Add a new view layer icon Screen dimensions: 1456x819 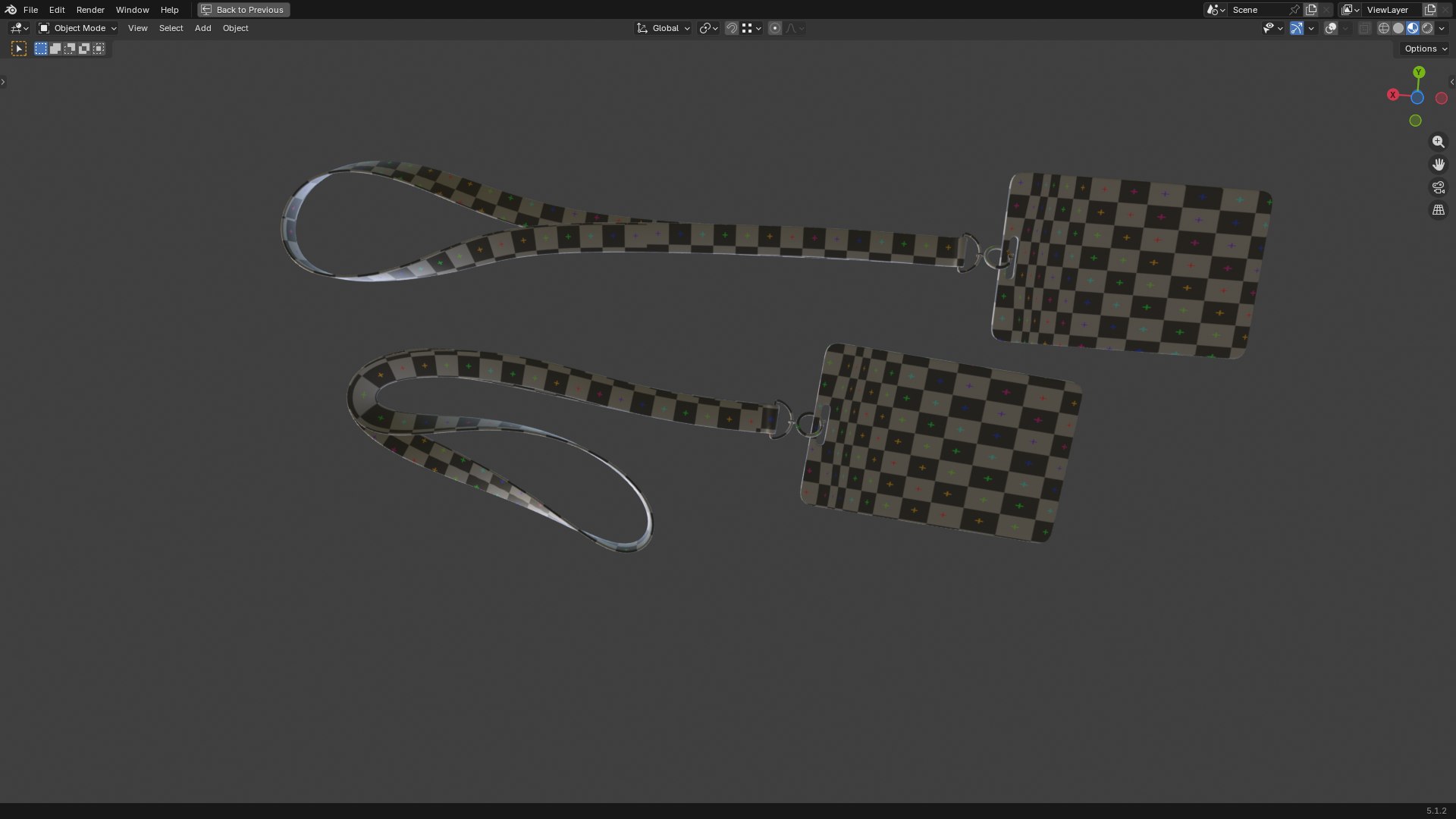point(1430,10)
